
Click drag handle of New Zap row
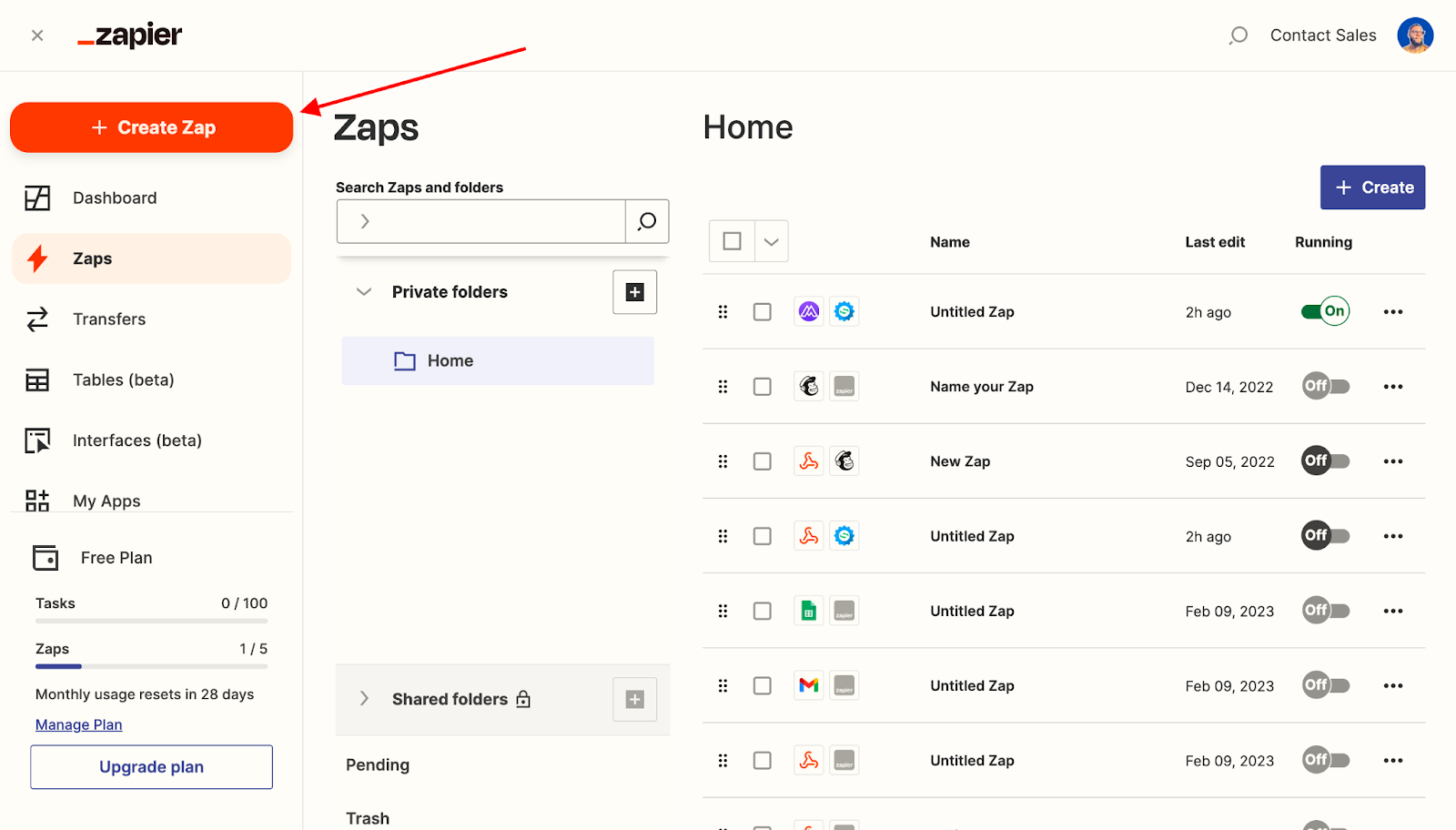point(723,461)
